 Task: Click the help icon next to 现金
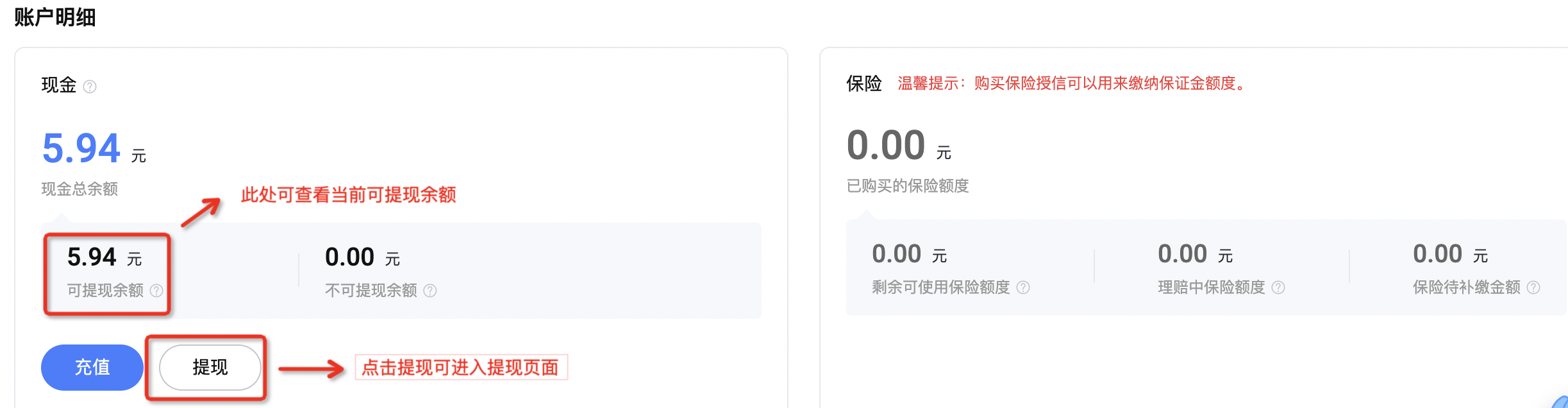tap(90, 87)
